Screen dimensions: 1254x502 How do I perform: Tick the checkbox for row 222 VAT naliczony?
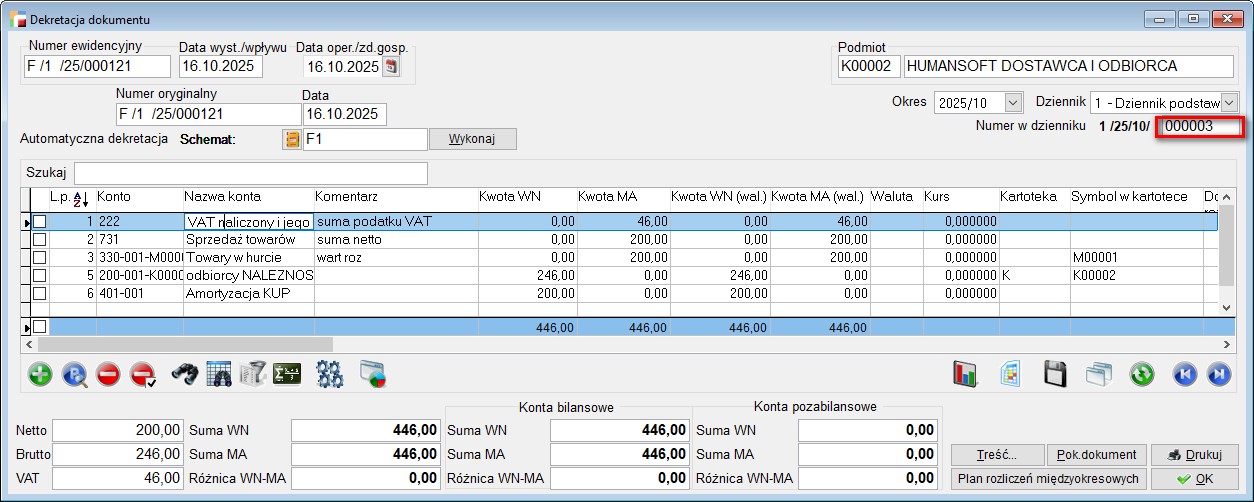point(40,222)
